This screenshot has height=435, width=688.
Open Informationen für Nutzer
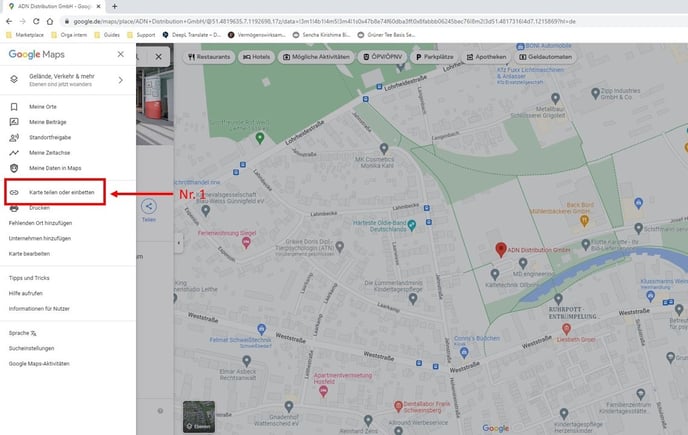39,309
